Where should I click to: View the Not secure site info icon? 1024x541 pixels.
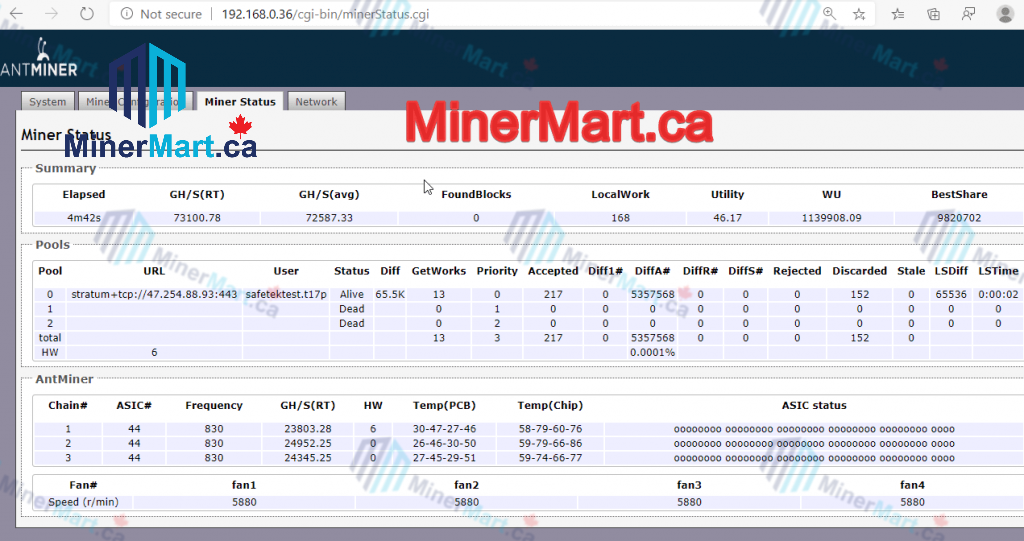point(127,14)
